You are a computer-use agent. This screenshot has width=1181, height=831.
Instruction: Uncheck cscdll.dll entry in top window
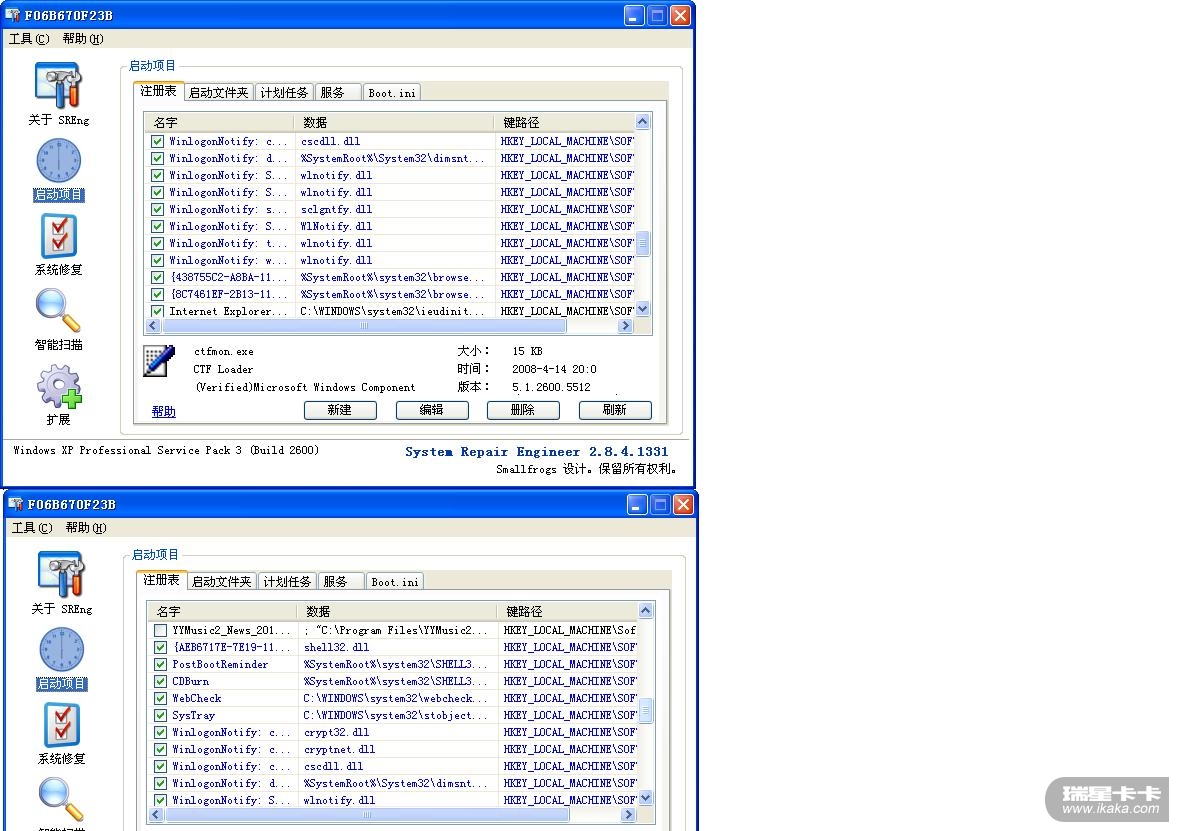pos(157,142)
